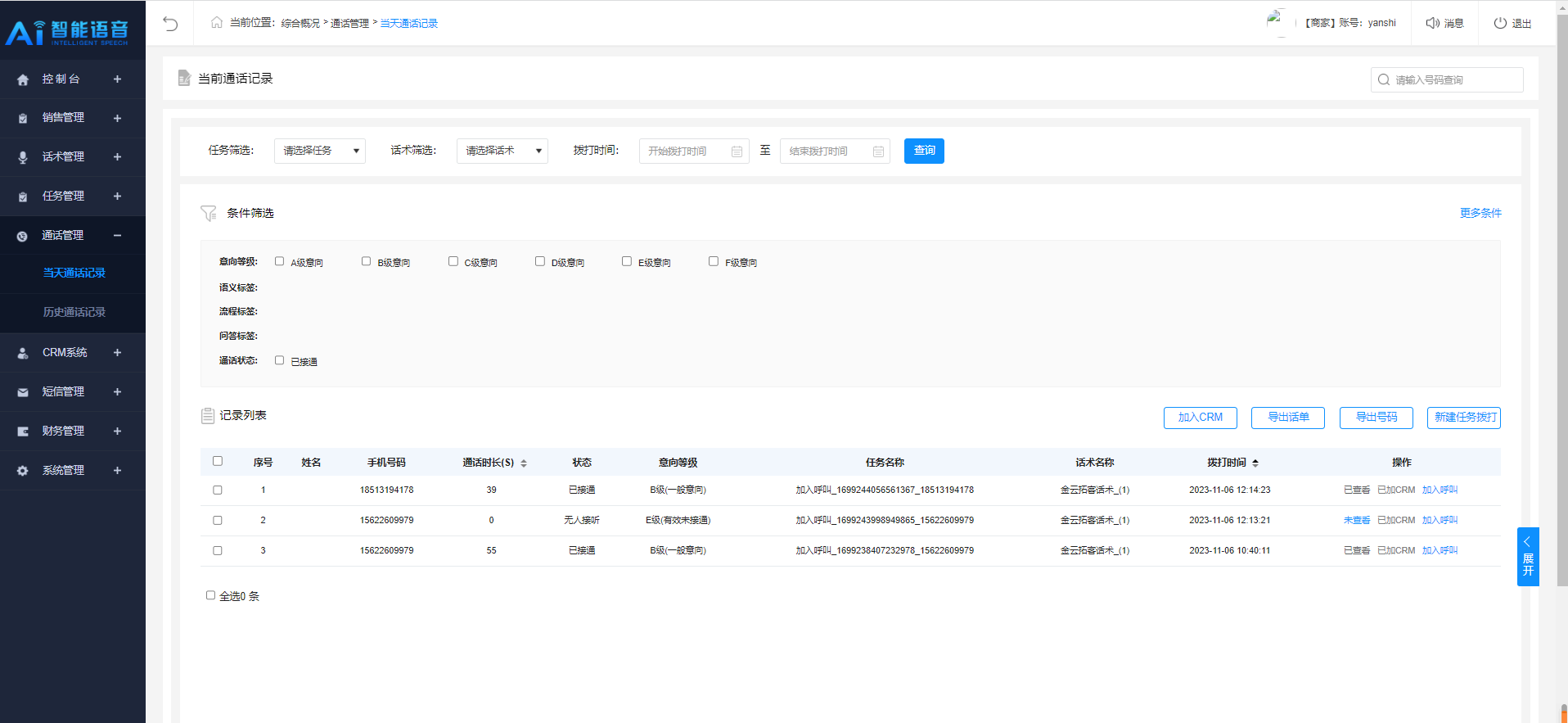1568x723 pixels.
Task: Open 当天通话记录 submenu item
Action: 74,273
